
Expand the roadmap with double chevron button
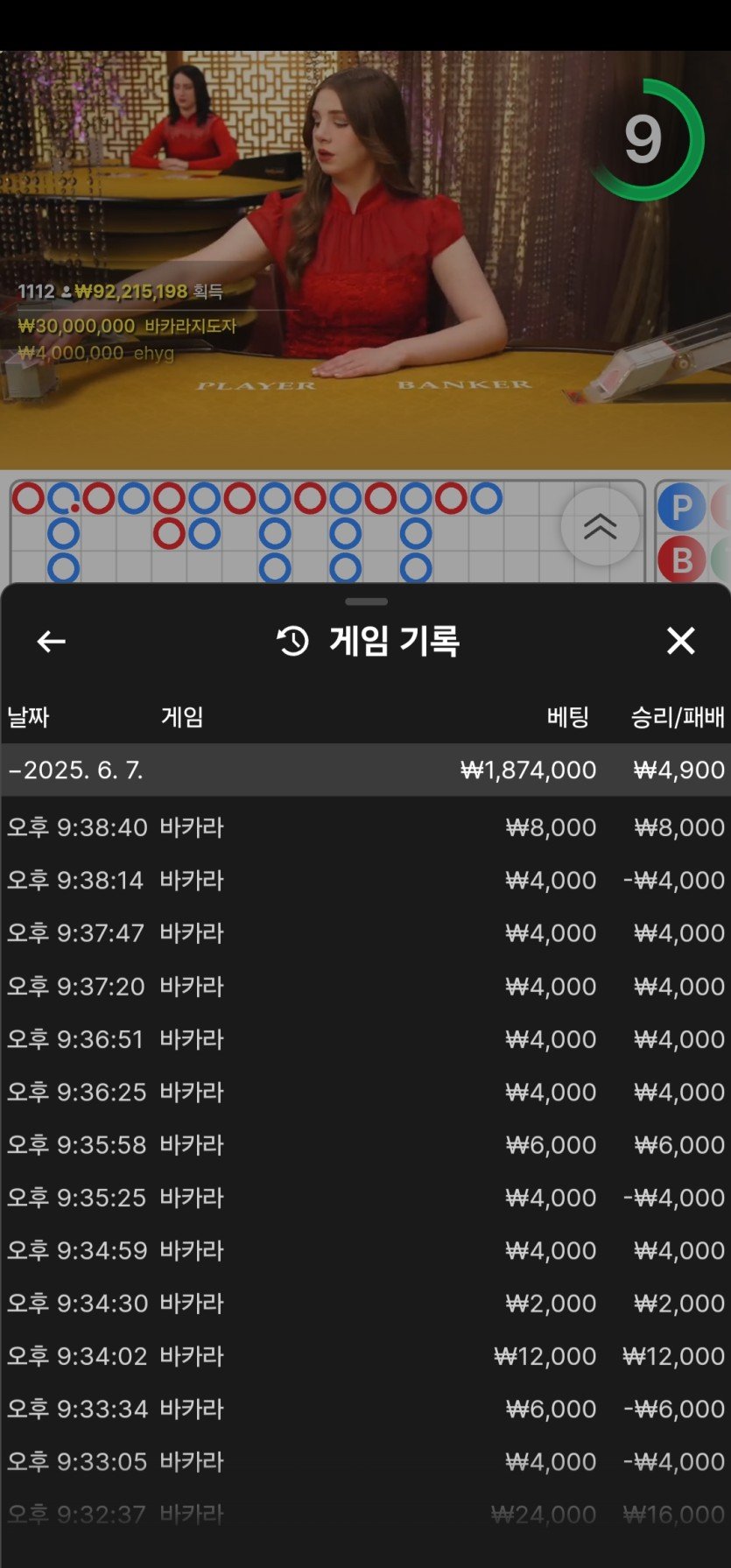pyautogui.click(x=600, y=526)
